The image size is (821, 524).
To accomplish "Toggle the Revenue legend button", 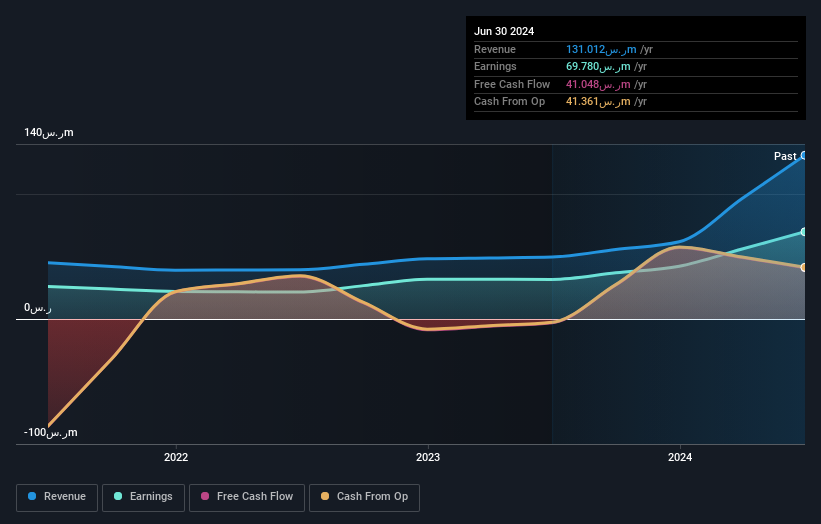I will (x=57, y=497).
